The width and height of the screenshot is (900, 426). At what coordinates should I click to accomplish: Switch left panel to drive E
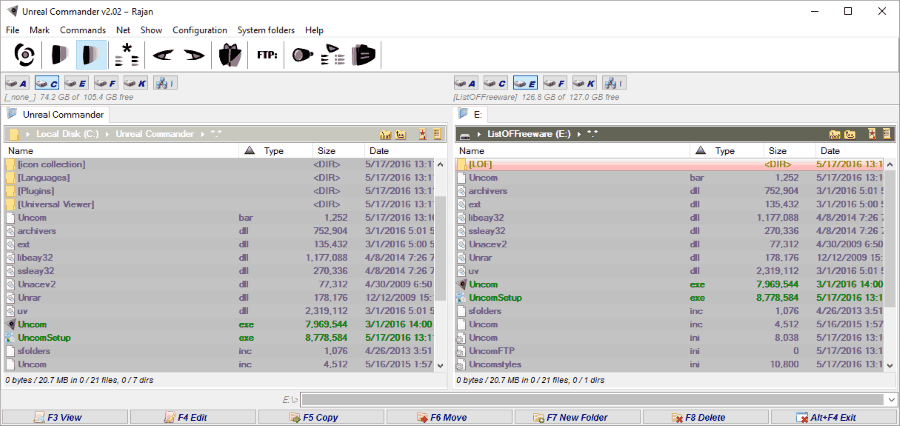pyautogui.click(x=78, y=84)
